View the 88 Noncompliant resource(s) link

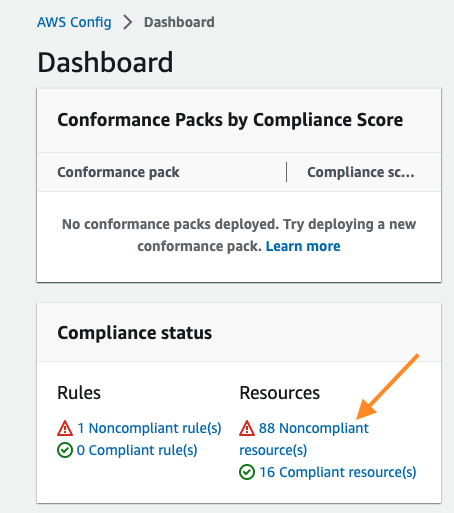click(304, 439)
